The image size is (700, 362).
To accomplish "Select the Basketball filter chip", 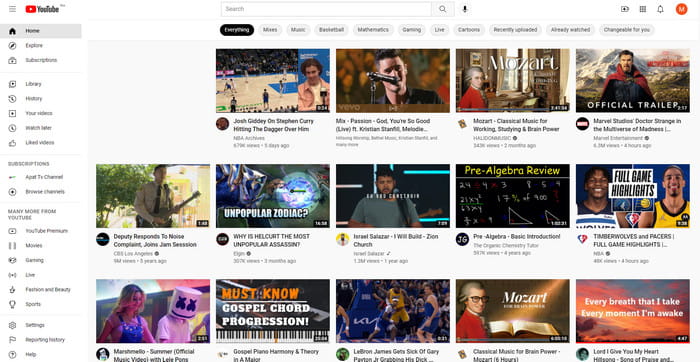I will pyautogui.click(x=332, y=30).
